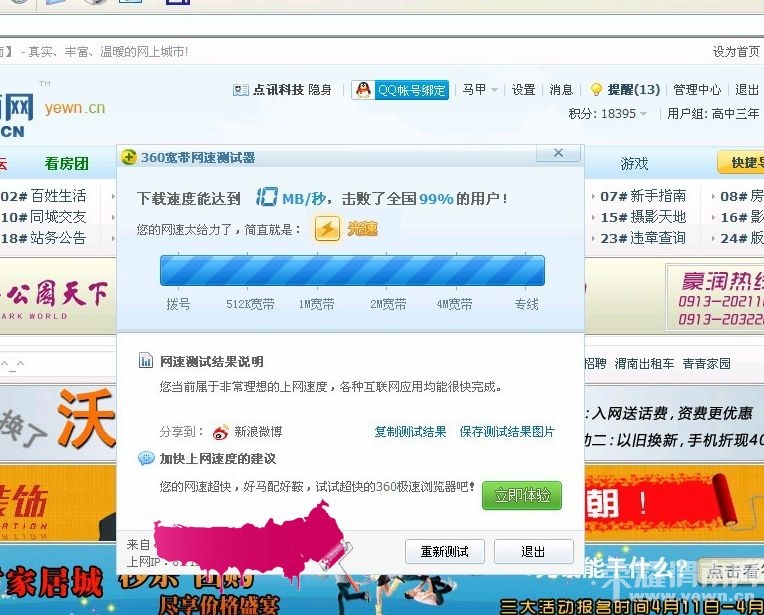Close the 360 speed tester dialog
The width and height of the screenshot is (764, 615).
tap(558, 153)
